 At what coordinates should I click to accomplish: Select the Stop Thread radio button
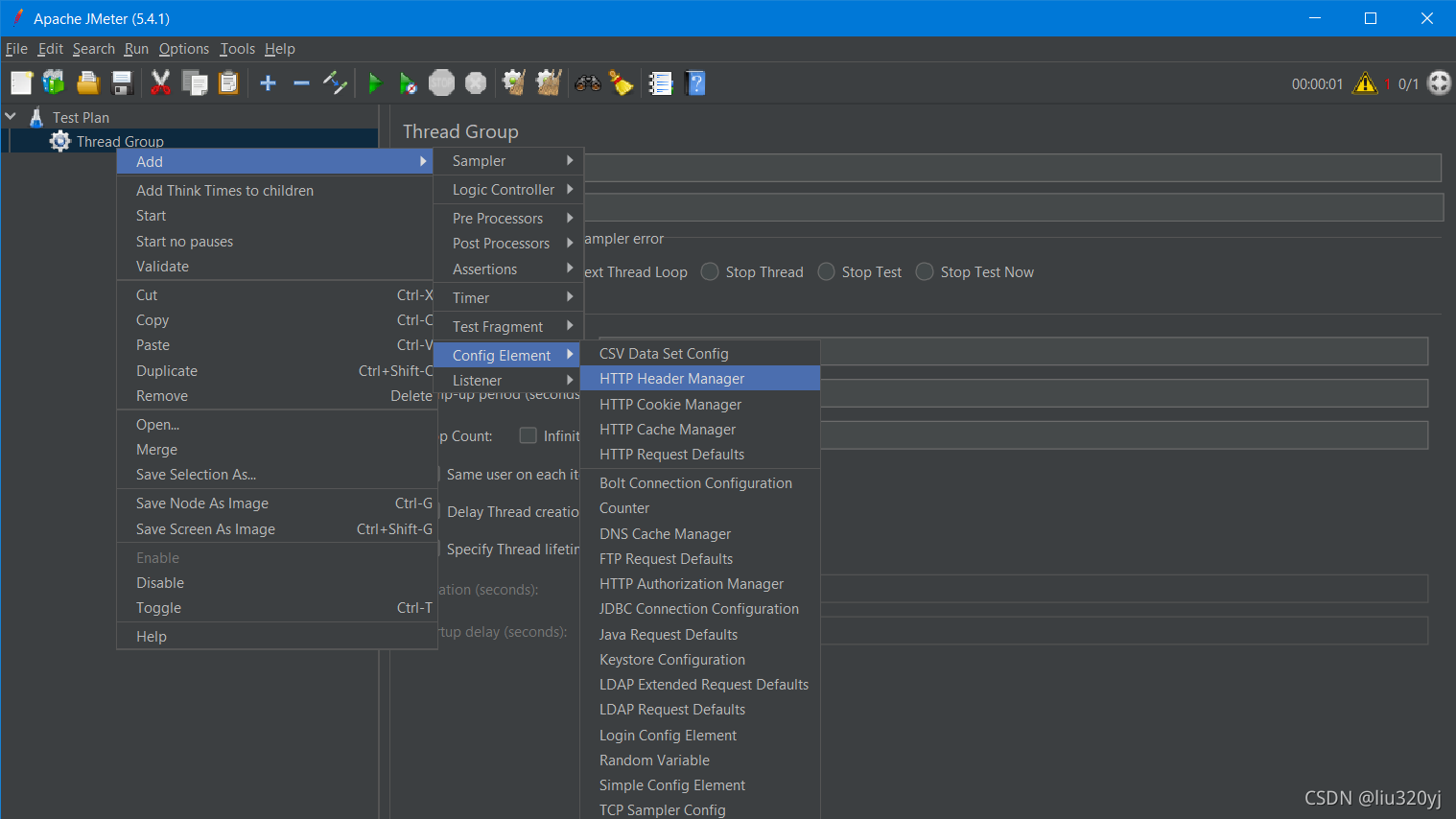710,271
